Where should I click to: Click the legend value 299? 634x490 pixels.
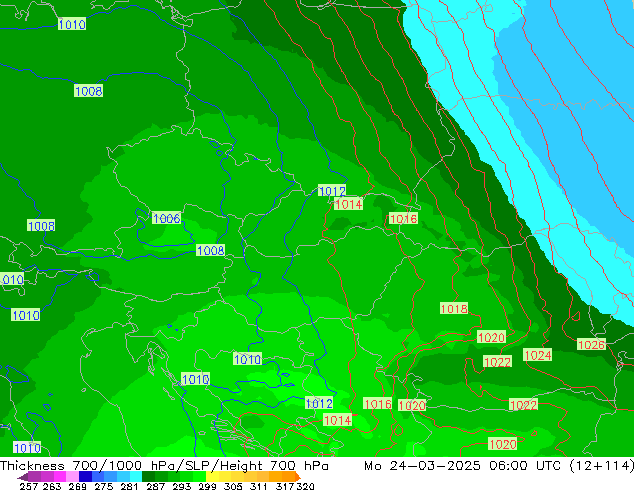pyautogui.click(x=207, y=486)
